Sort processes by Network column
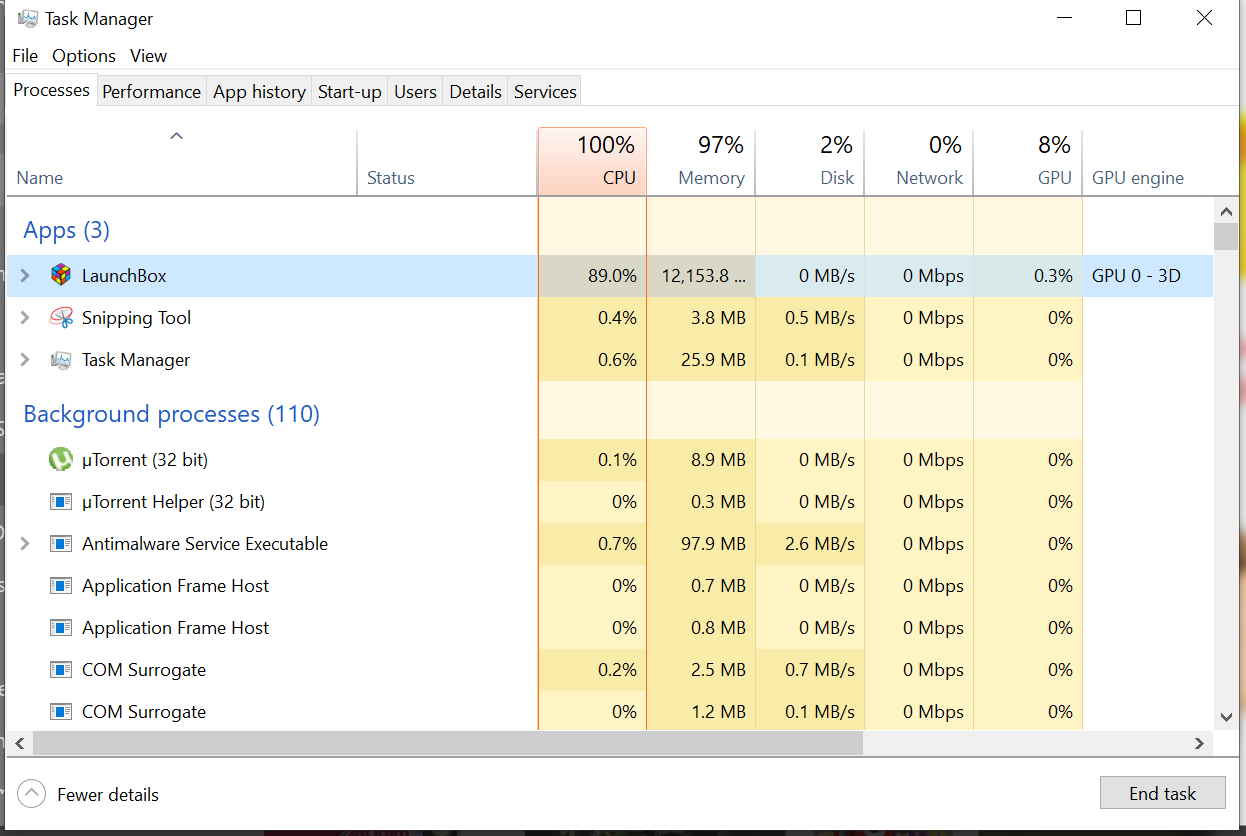This screenshot has height=836, width=1246. tap(919, 161)
